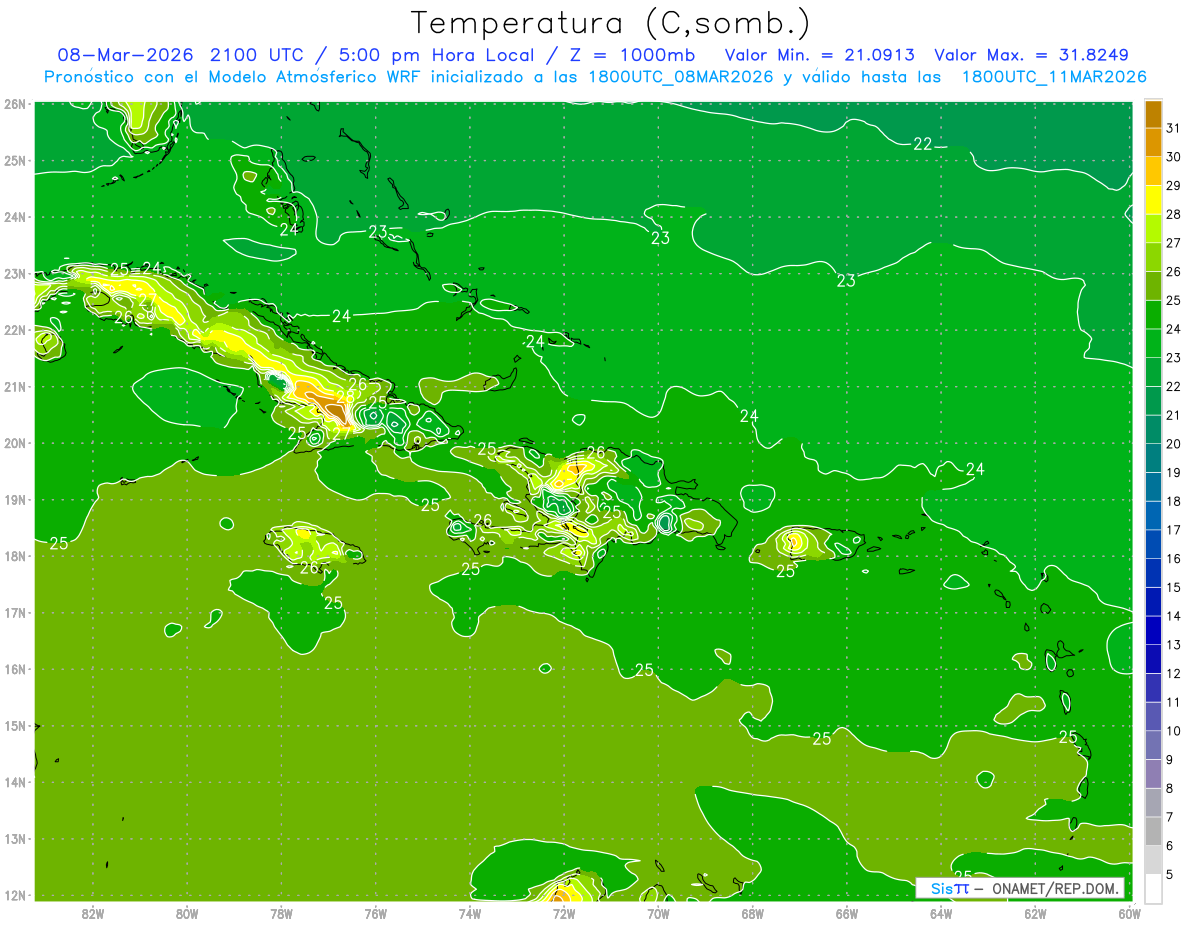1200x927 pixels.
Task: Click the title 'Temperatura (C,somb.)'
Action: (x=611, y=23)
